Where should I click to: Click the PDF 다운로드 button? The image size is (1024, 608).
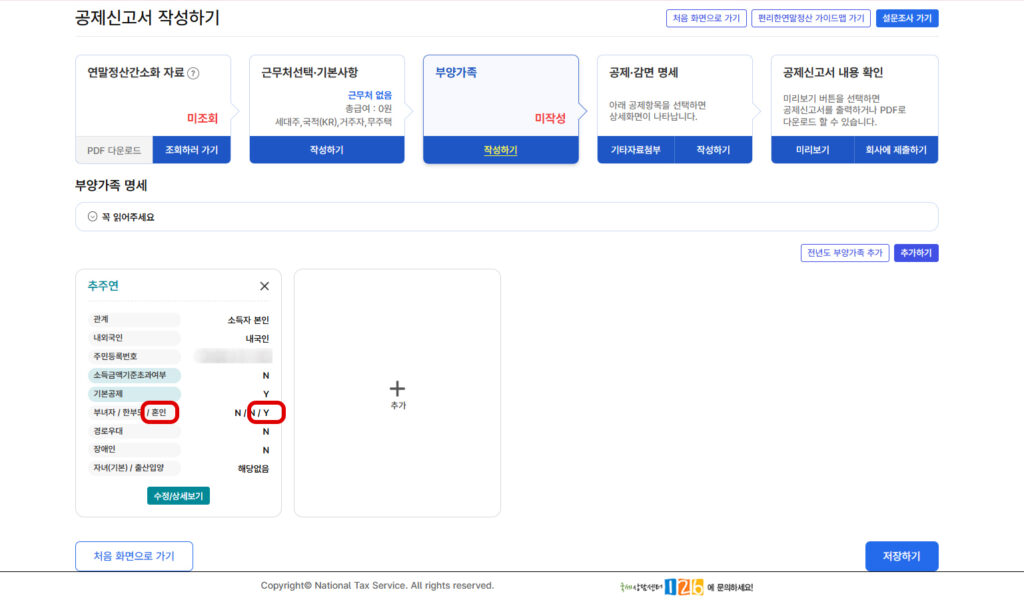coord(113,148)
